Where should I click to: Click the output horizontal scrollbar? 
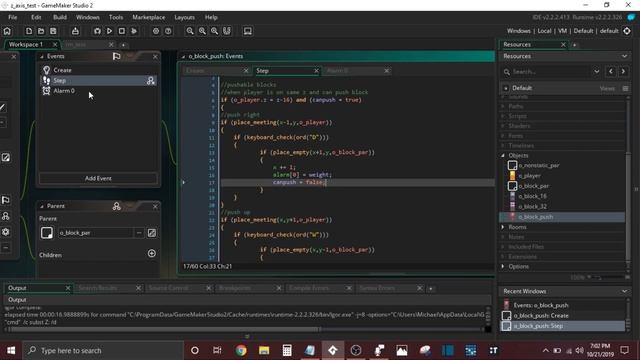pos(163,329)
